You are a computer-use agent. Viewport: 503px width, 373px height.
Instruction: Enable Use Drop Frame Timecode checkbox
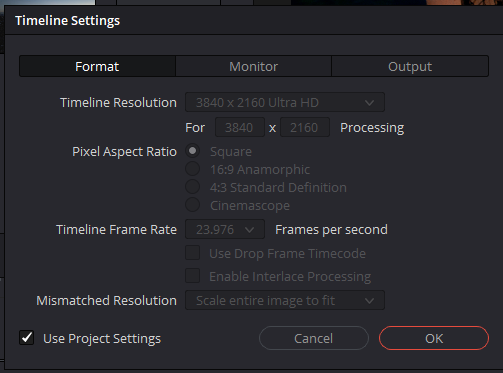pyautogui.click(x=193, y=253)
